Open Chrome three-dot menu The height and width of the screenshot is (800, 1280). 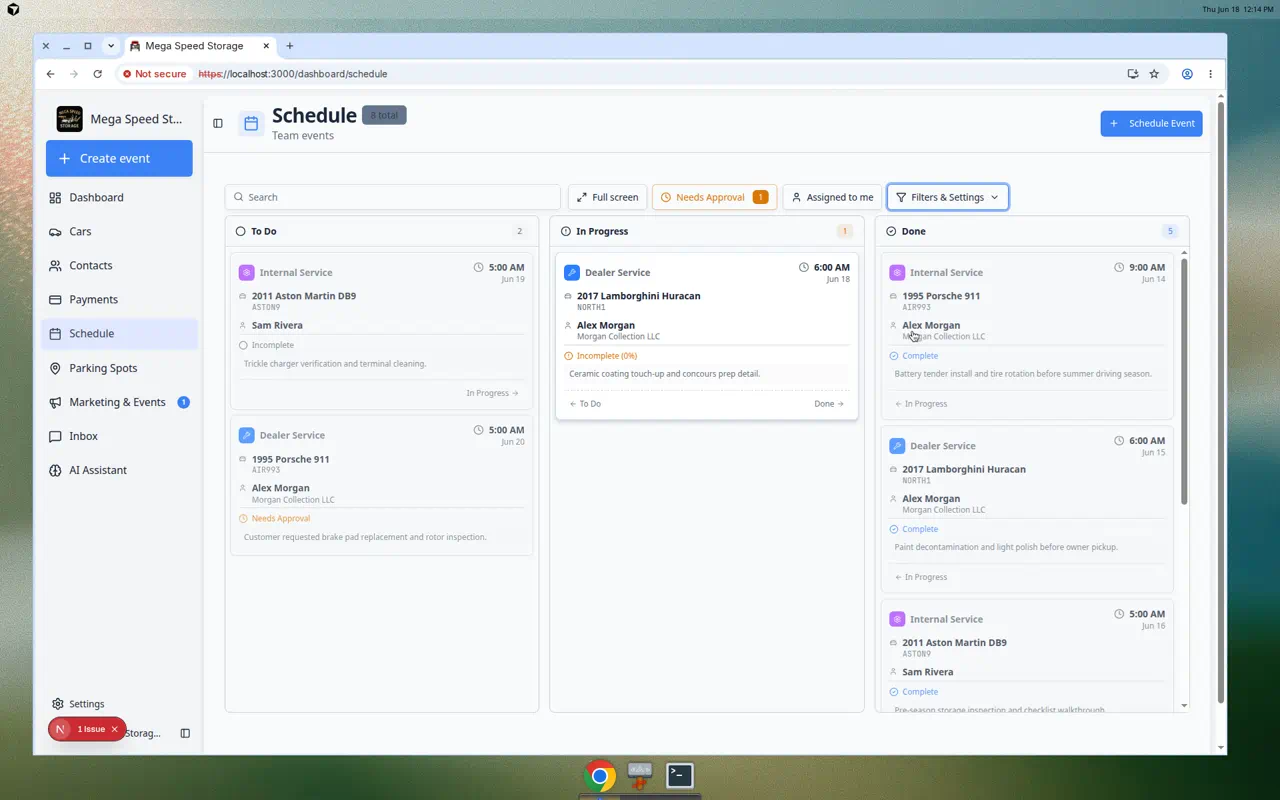(1210, 74)
